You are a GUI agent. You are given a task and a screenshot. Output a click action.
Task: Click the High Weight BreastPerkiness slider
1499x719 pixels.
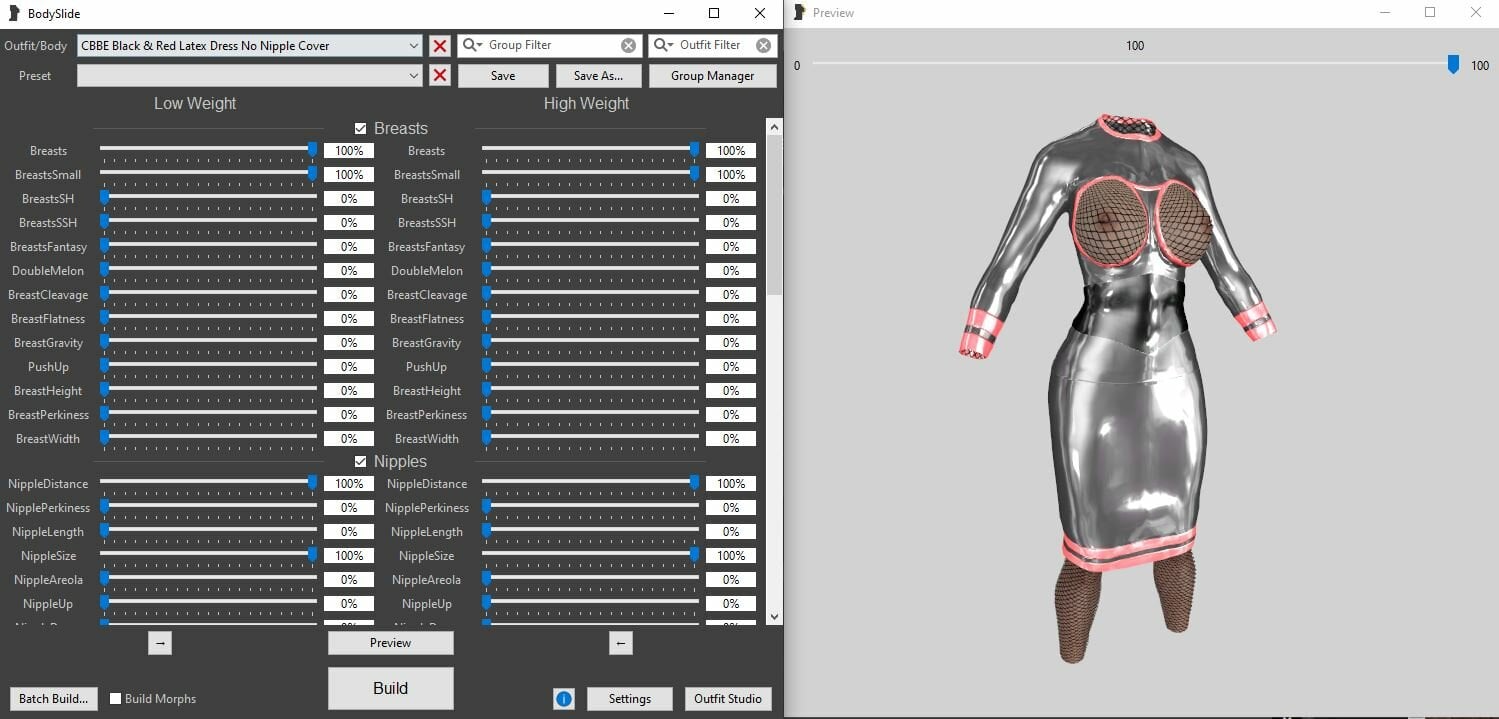click(x=590, y=414)
